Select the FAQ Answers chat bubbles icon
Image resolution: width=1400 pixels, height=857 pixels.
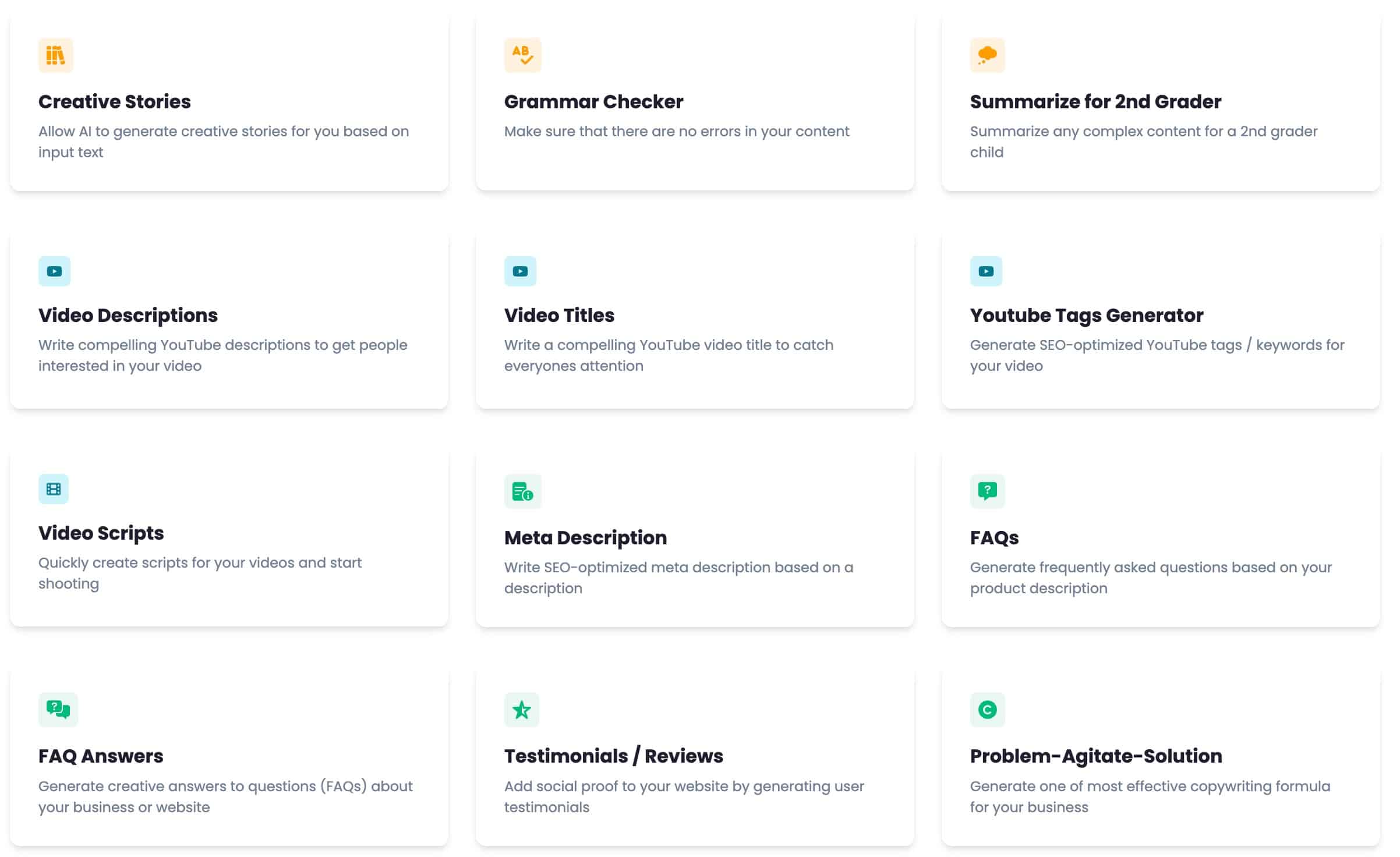58,710
